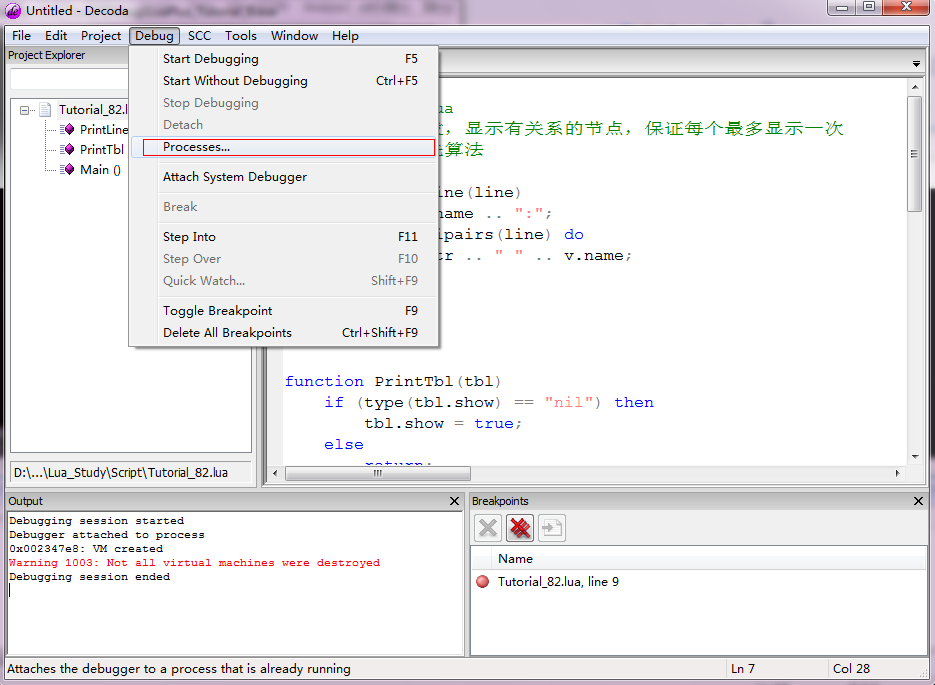
Task: Choose Start Debugging from Debug menu
Action: click(284, 58)
